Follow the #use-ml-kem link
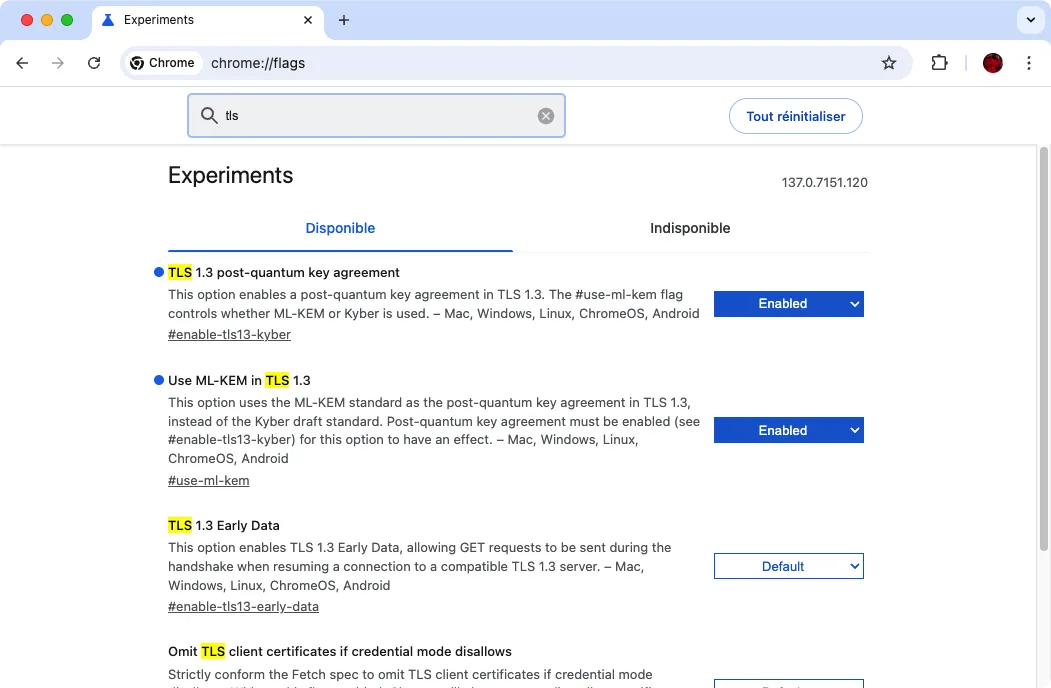Image resolution: width=1051 pixels, height=688 pixels. click(208, 481)
